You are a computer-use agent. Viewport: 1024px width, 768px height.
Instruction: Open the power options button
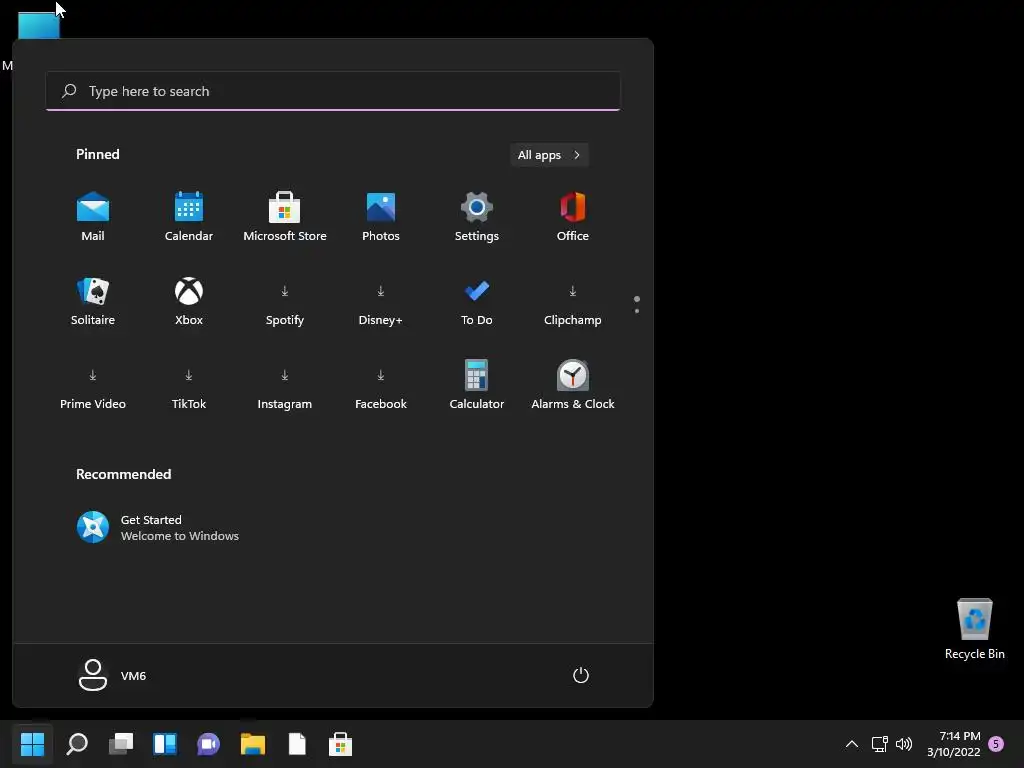pos(581,675)
